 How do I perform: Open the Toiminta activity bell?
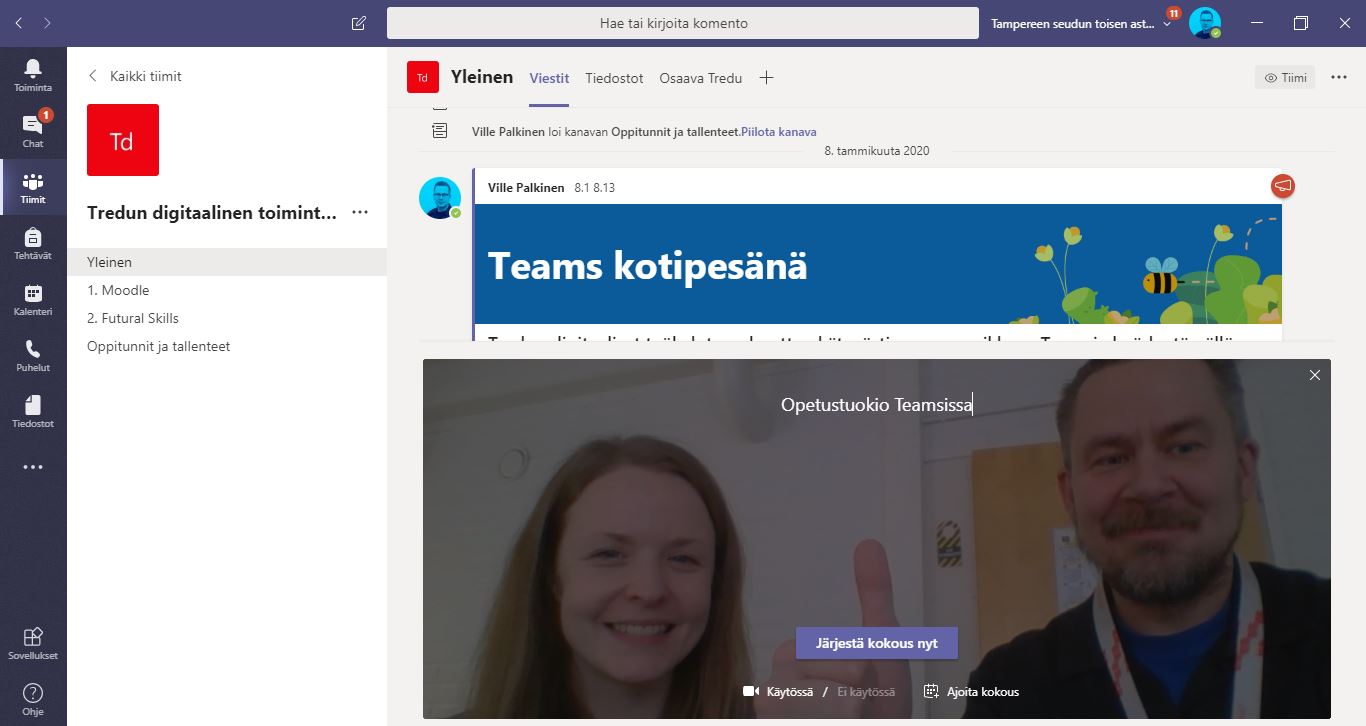tap(33, 75)
